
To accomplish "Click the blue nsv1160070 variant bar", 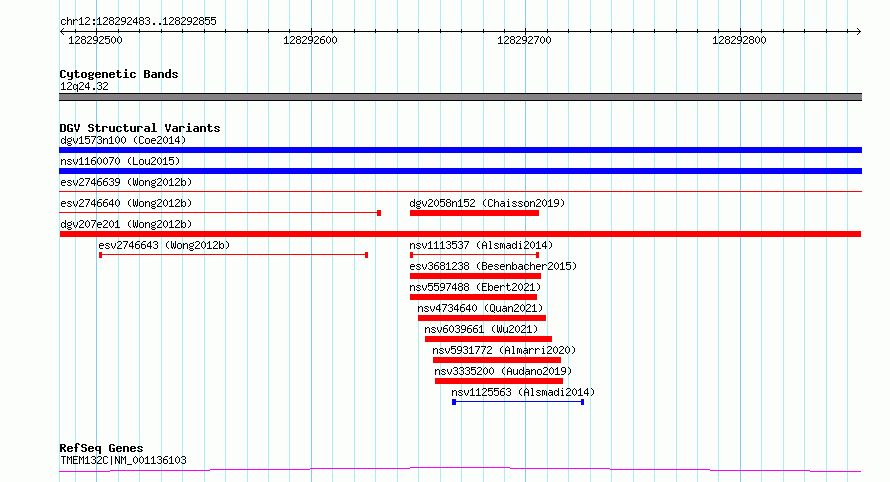I will pos(460,171).
